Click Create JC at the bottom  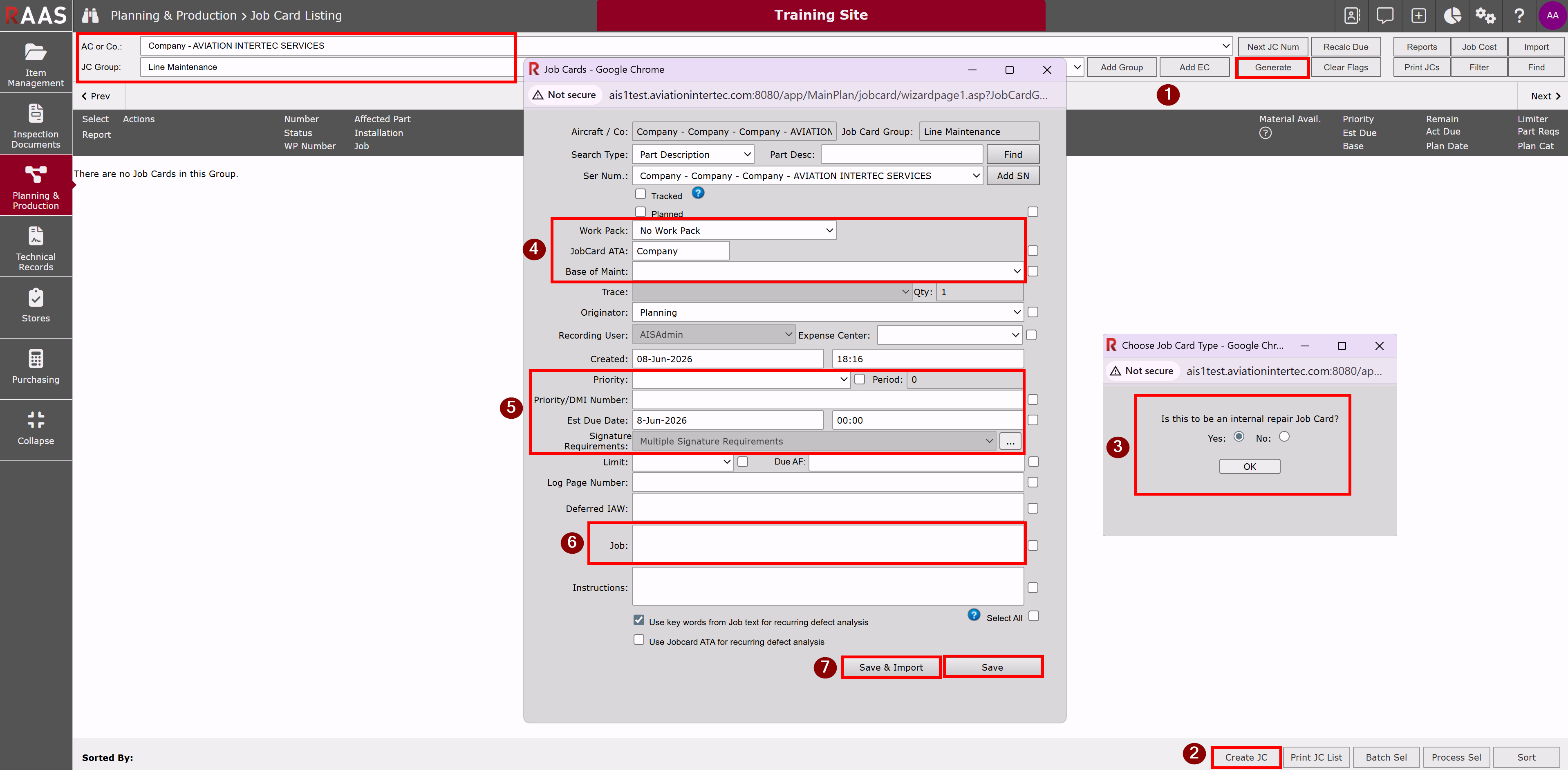pyautogui.click(x=1246, y=757)
